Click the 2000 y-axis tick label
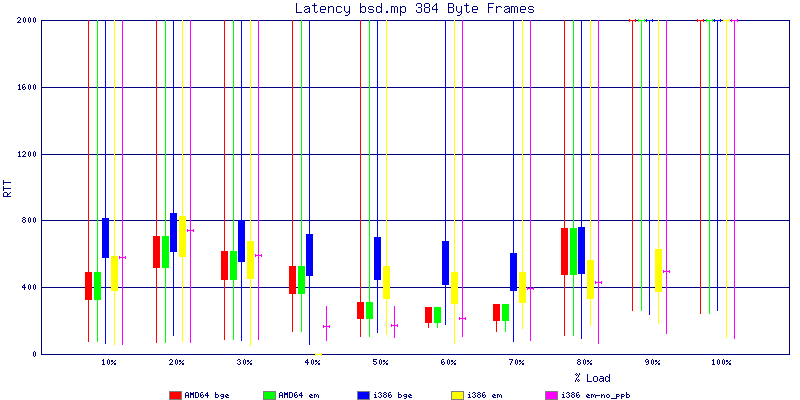Viewport: 800px width, 400px height. [x=27, y=20]
